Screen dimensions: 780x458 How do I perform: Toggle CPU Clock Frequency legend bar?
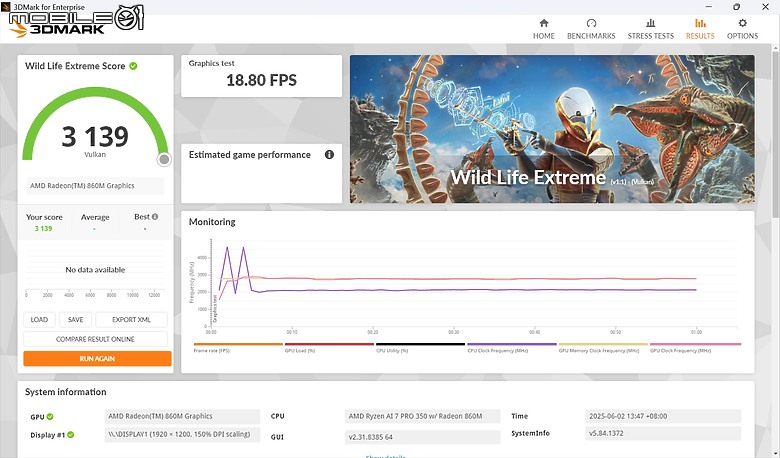pyautogui.click(x=512, y=344)
